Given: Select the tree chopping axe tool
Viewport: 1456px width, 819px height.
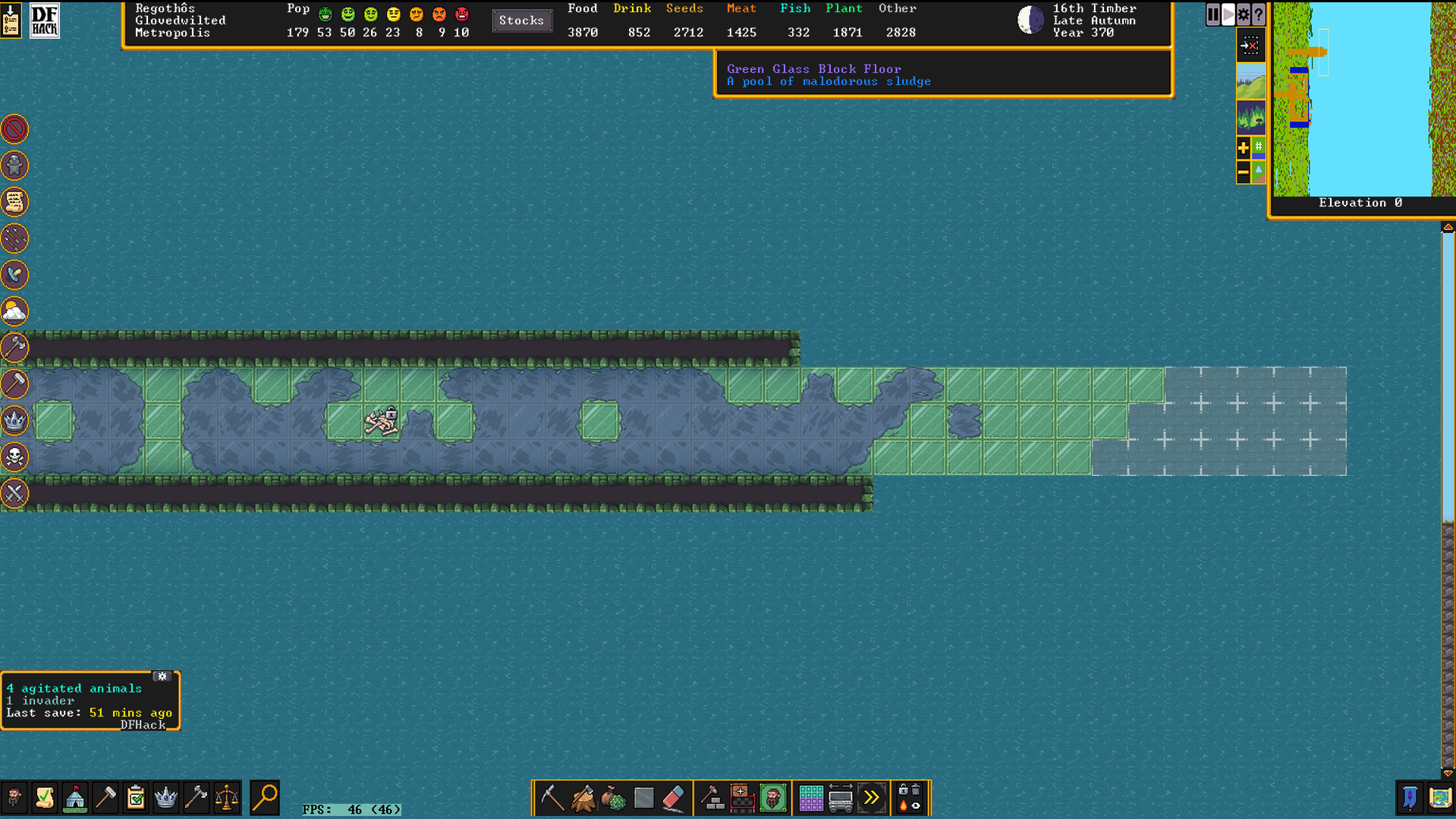Looking at the screenshot, I should (x=583, y=798).
